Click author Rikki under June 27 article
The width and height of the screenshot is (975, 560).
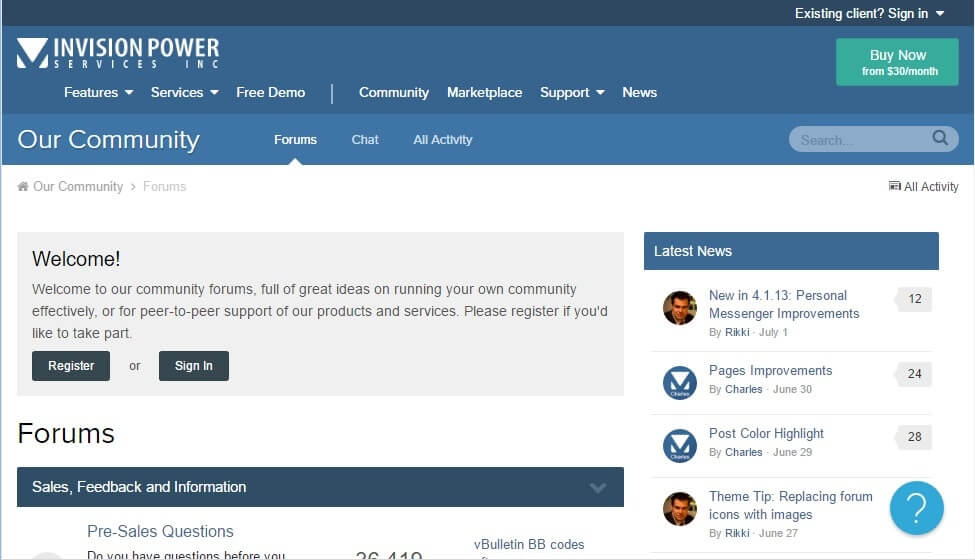(x=737, y=533)
